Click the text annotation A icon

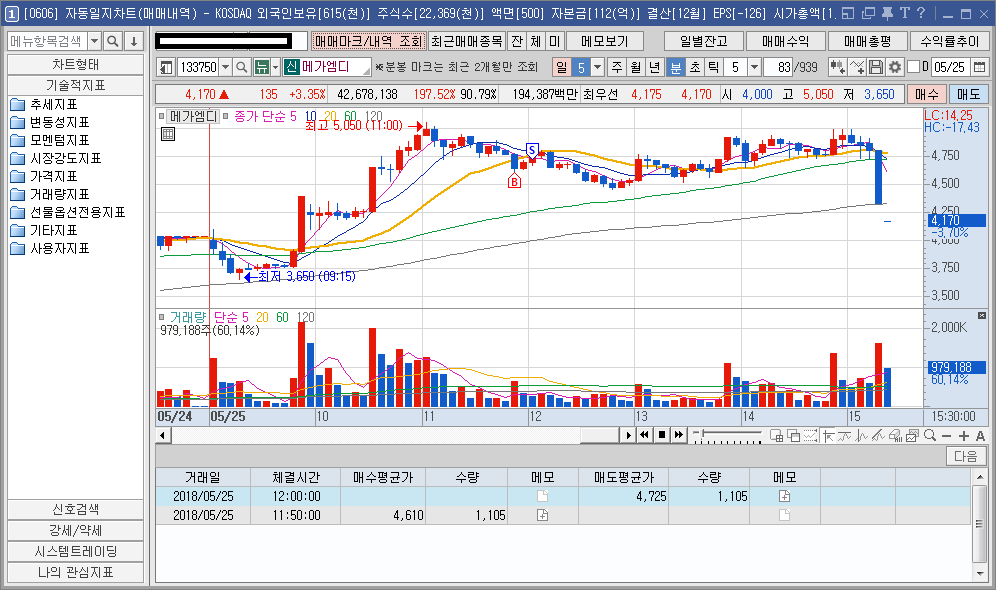tap(981, 436)
